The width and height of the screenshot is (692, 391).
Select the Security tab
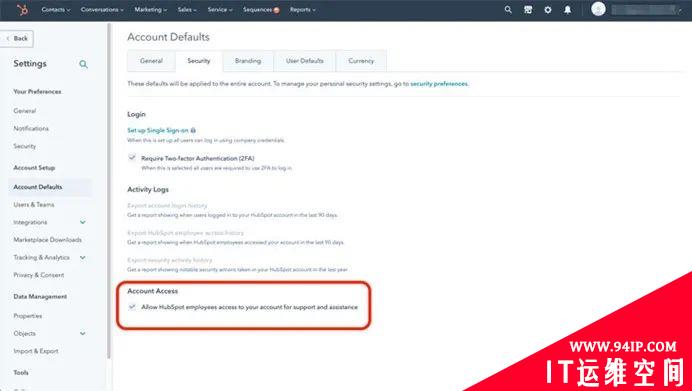click(199, 61)
